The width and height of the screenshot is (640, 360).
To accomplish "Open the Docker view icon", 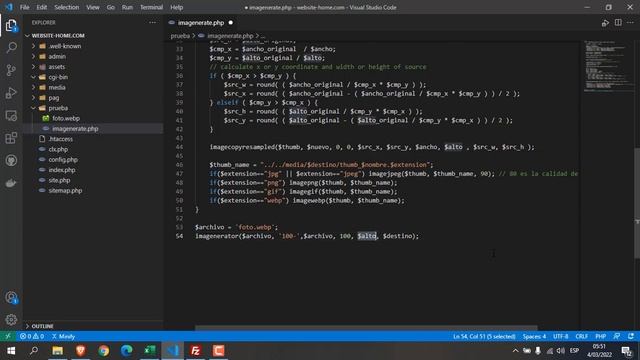I will [x=11, y=183].
